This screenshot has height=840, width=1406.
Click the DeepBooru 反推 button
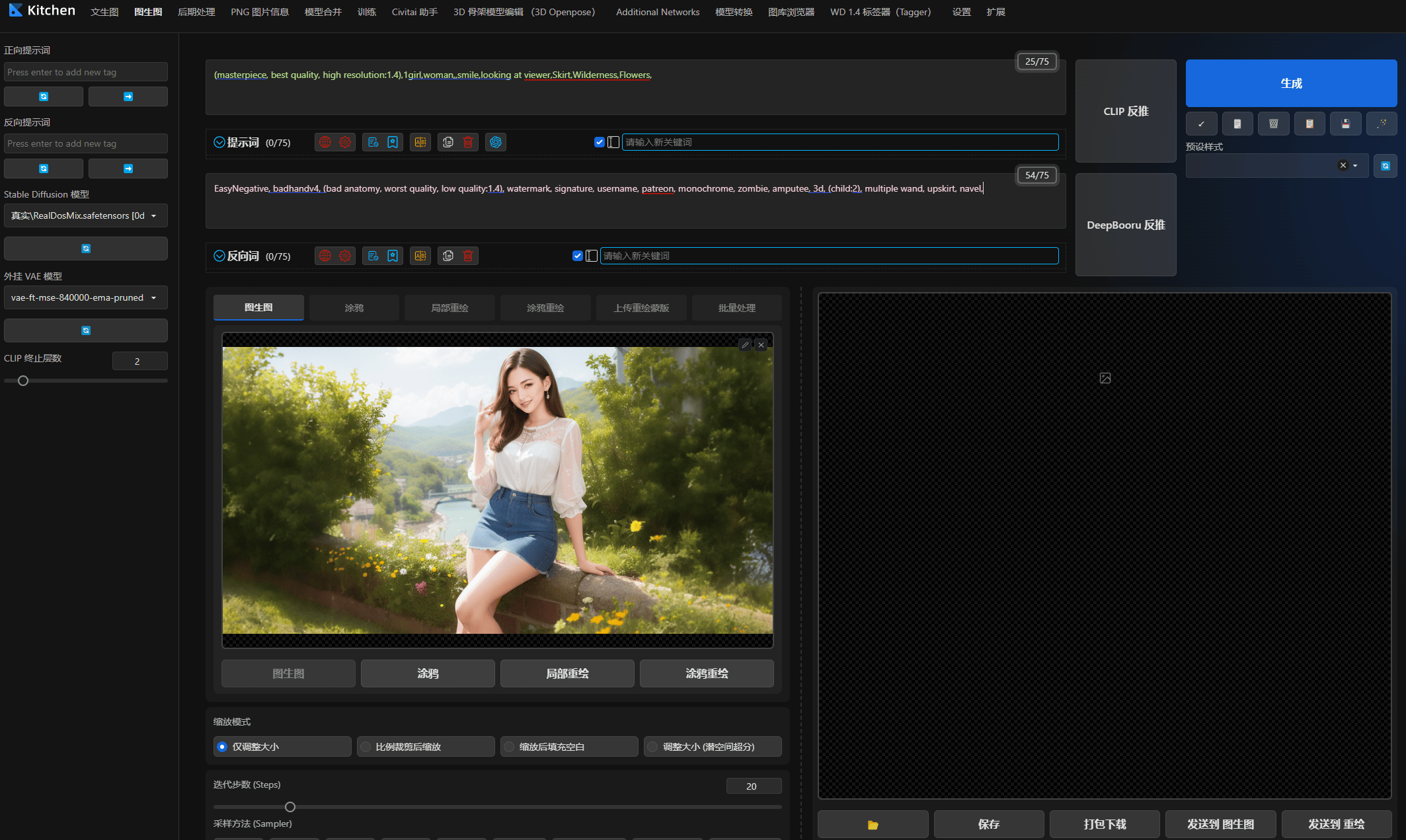[x=1126, y=225]
